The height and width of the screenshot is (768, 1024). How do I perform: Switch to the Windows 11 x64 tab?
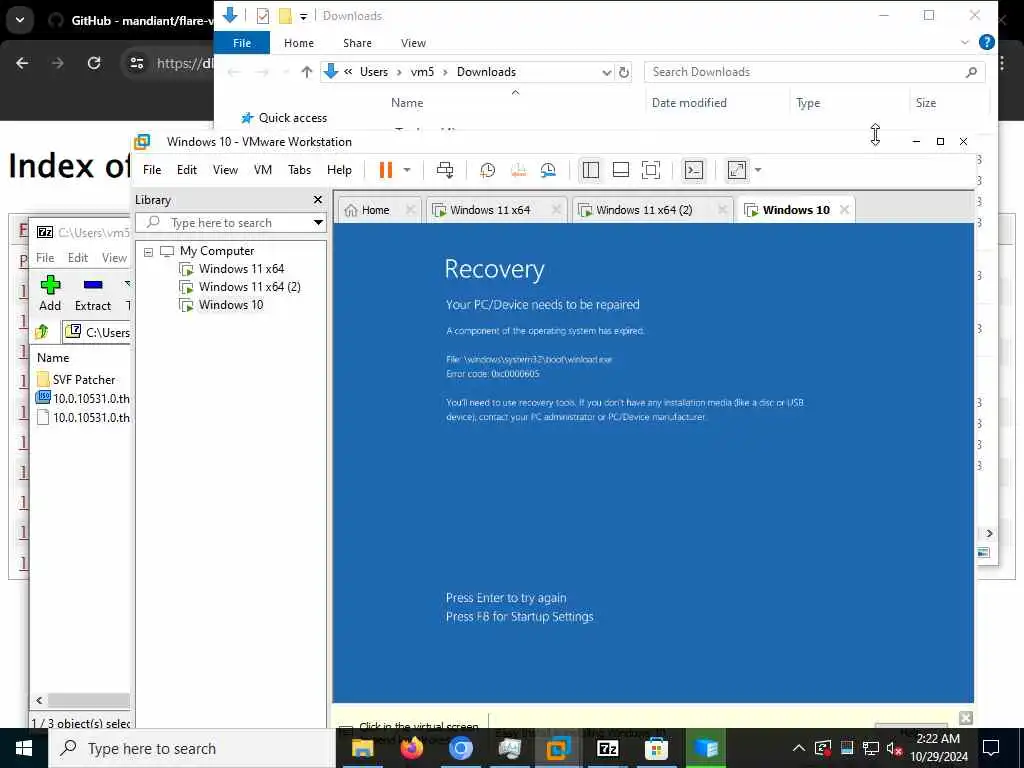coord(490,210)
